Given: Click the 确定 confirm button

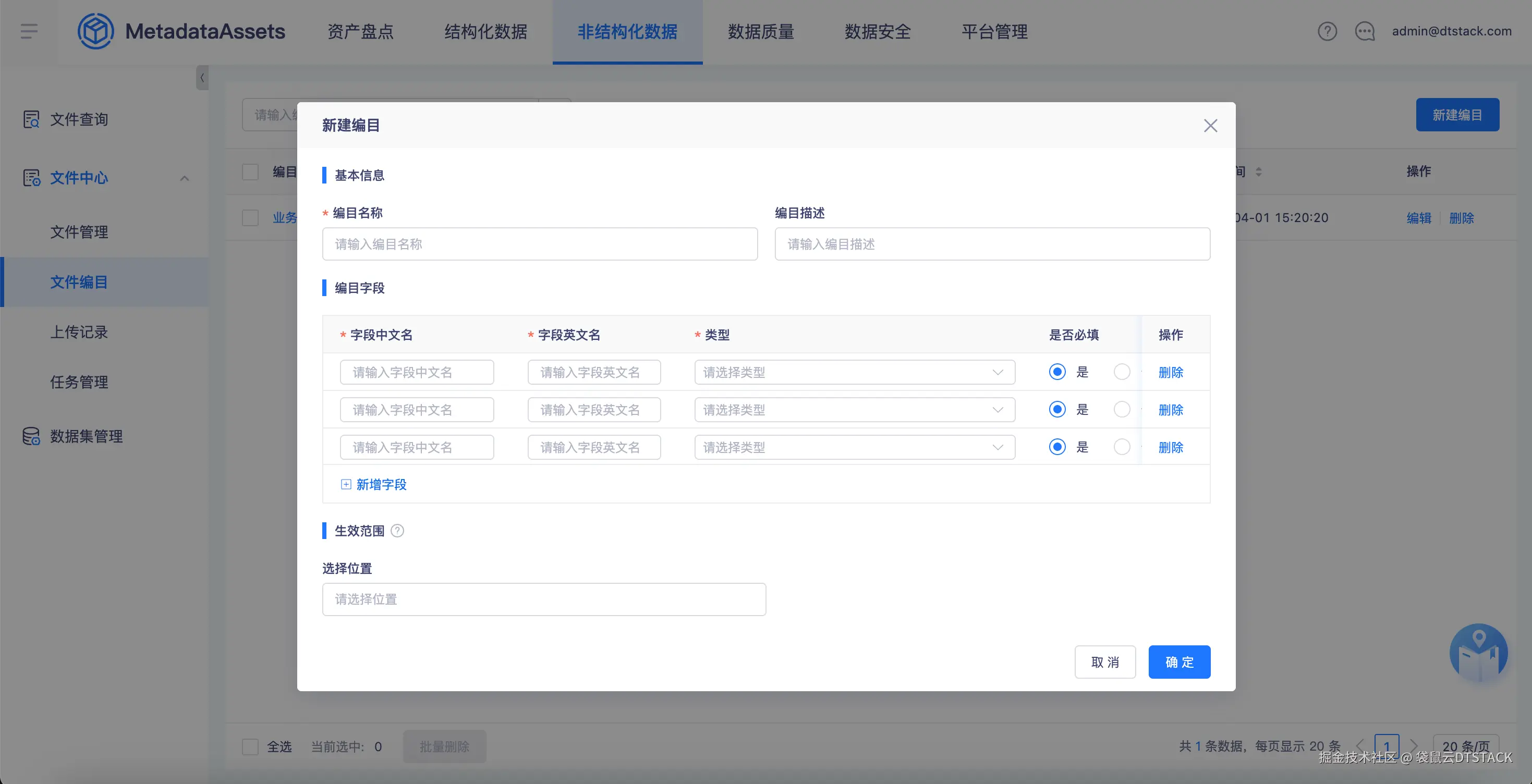Looking at the screenshot, I should pyautogui.click(x=1179, y=661).
